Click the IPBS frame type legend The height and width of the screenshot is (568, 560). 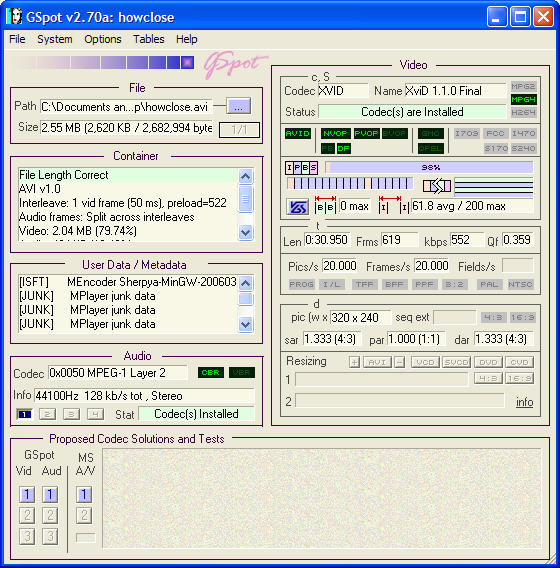tap(301, 168)
